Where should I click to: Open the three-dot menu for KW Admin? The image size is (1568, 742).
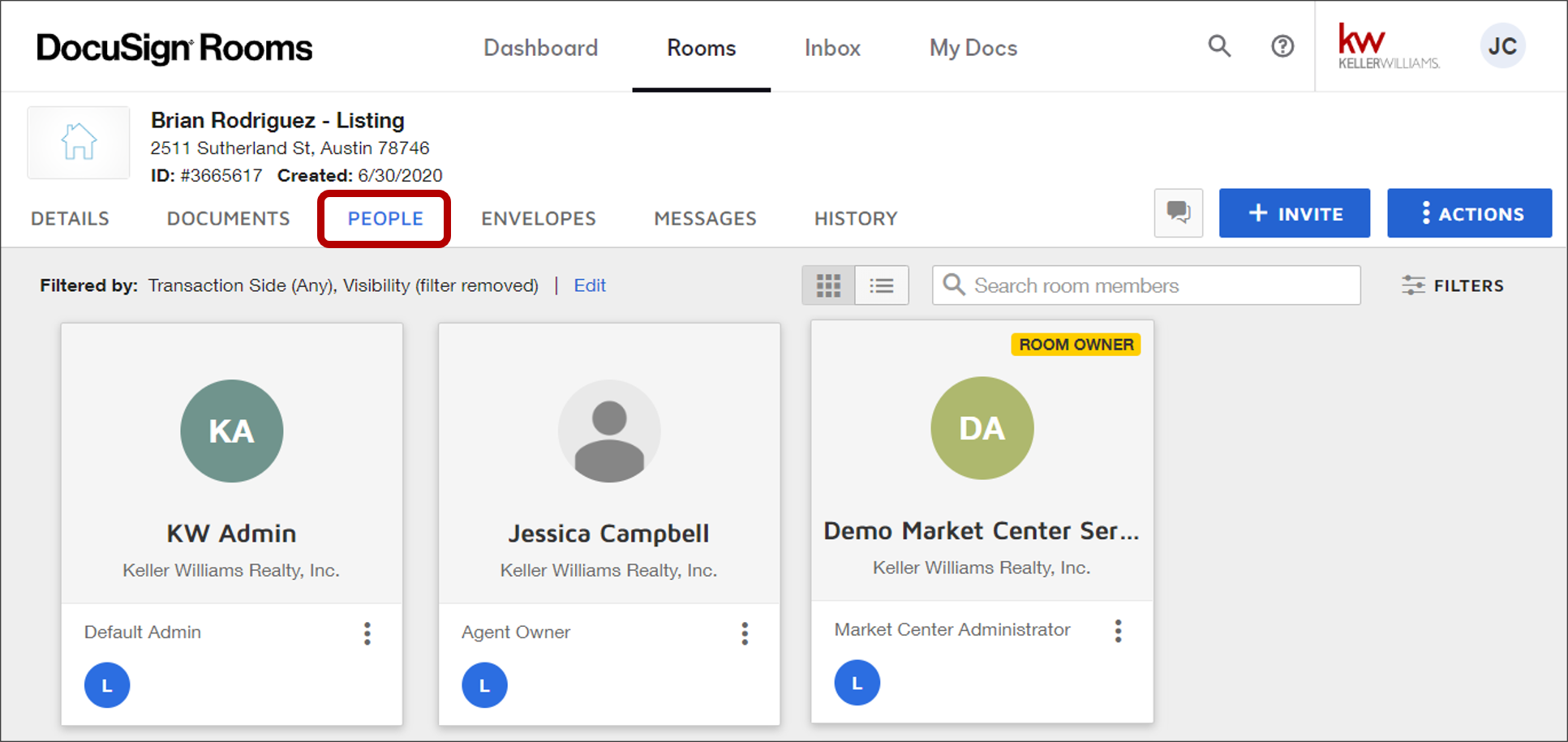click(367, 633)
